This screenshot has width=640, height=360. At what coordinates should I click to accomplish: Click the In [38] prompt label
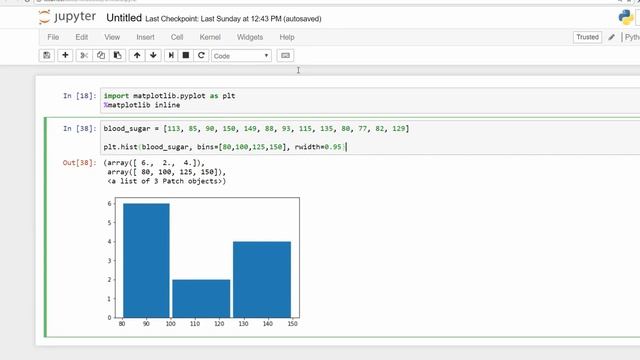[80, 129]
